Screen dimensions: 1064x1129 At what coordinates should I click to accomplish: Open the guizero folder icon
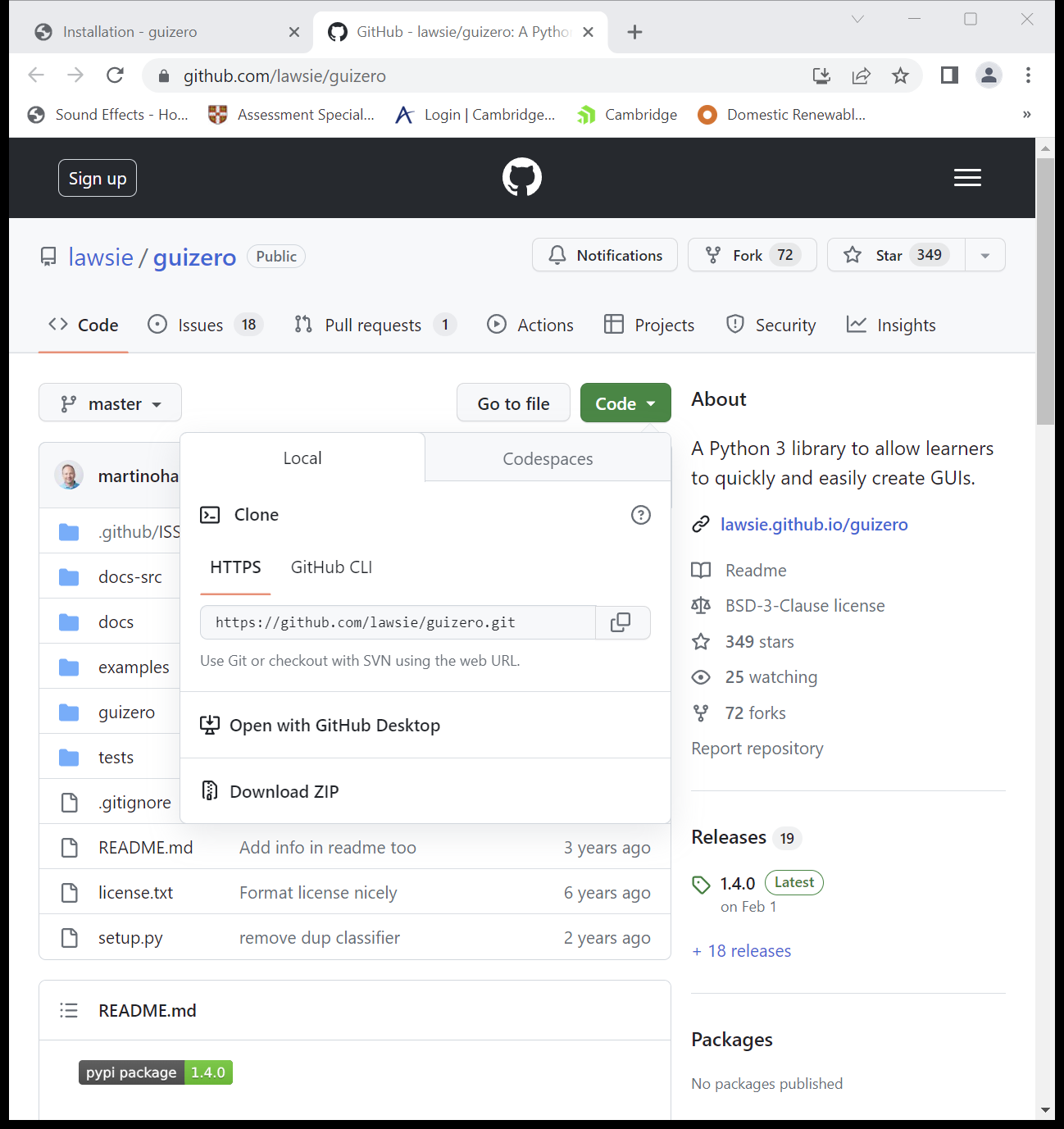pyautogui.click(x=69, y=712)
